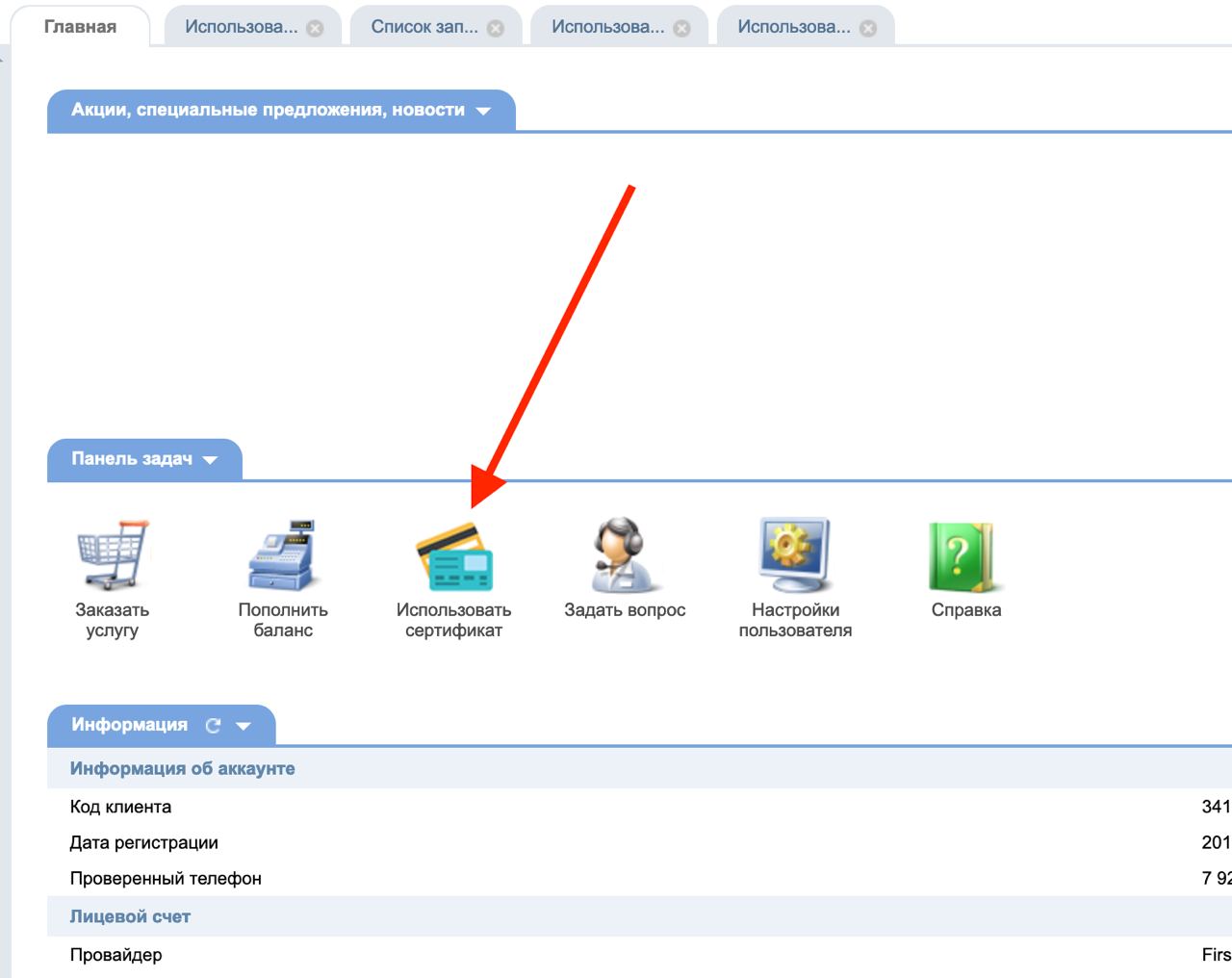This screenshot has width=1232, height=978.
Task: Select the 'Информация об аккаунте' header row
Action: (639, 768)
